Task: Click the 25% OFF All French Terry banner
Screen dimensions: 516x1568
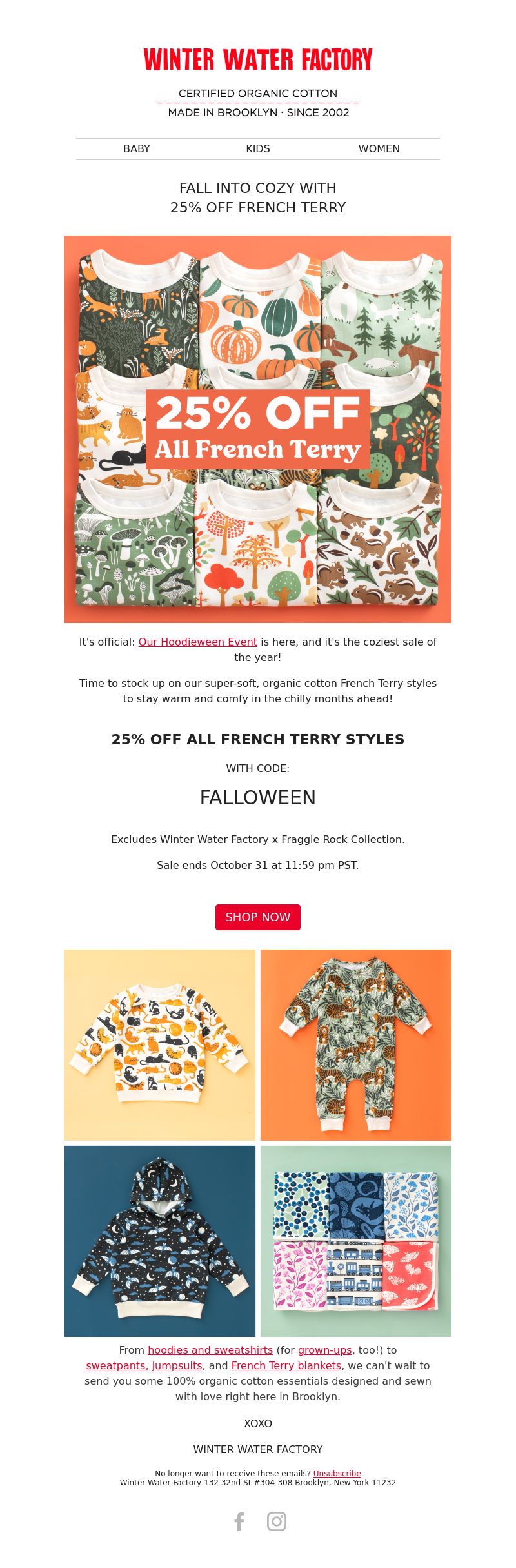Action: point(258,429)
